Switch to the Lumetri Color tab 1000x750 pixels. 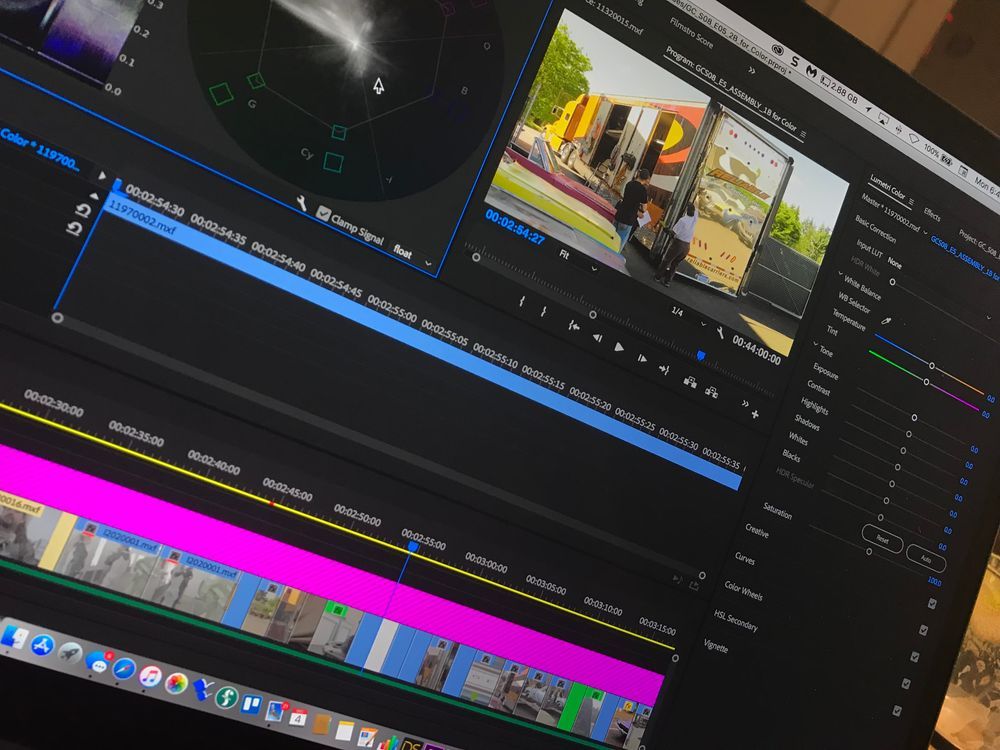[888, 189]
